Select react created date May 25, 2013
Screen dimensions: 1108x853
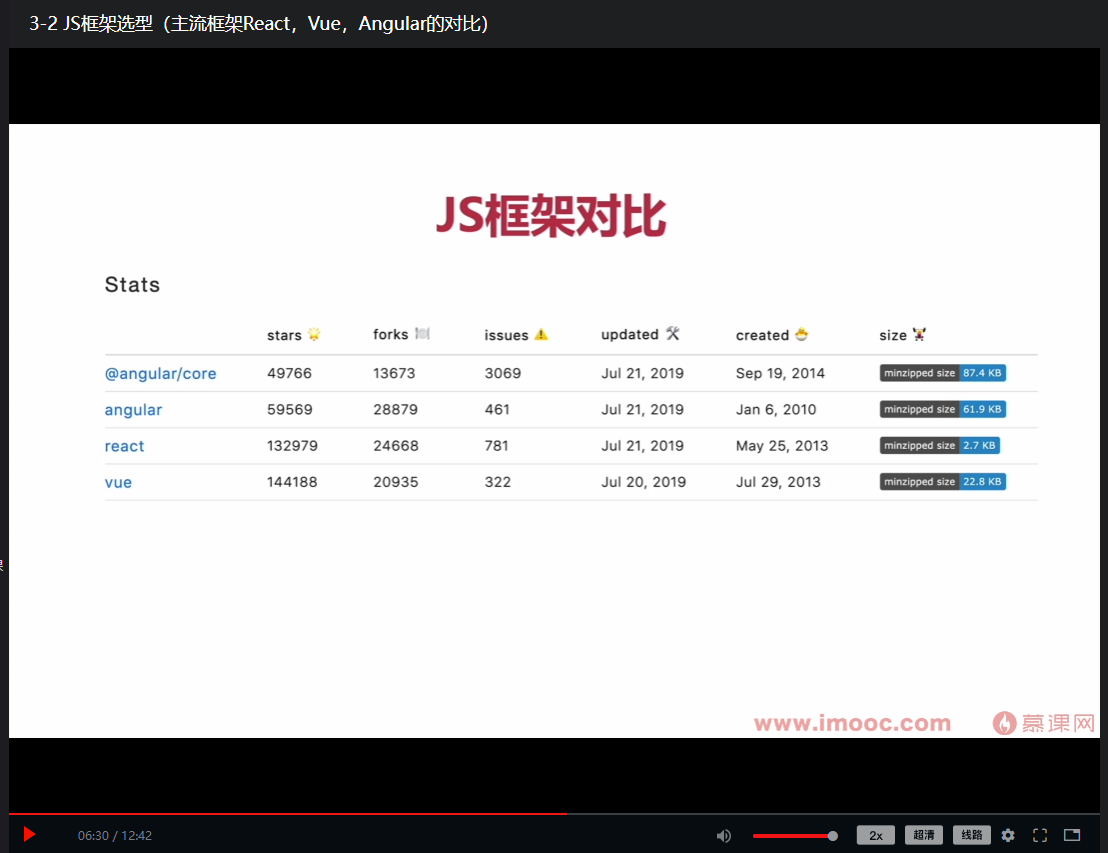782,446
